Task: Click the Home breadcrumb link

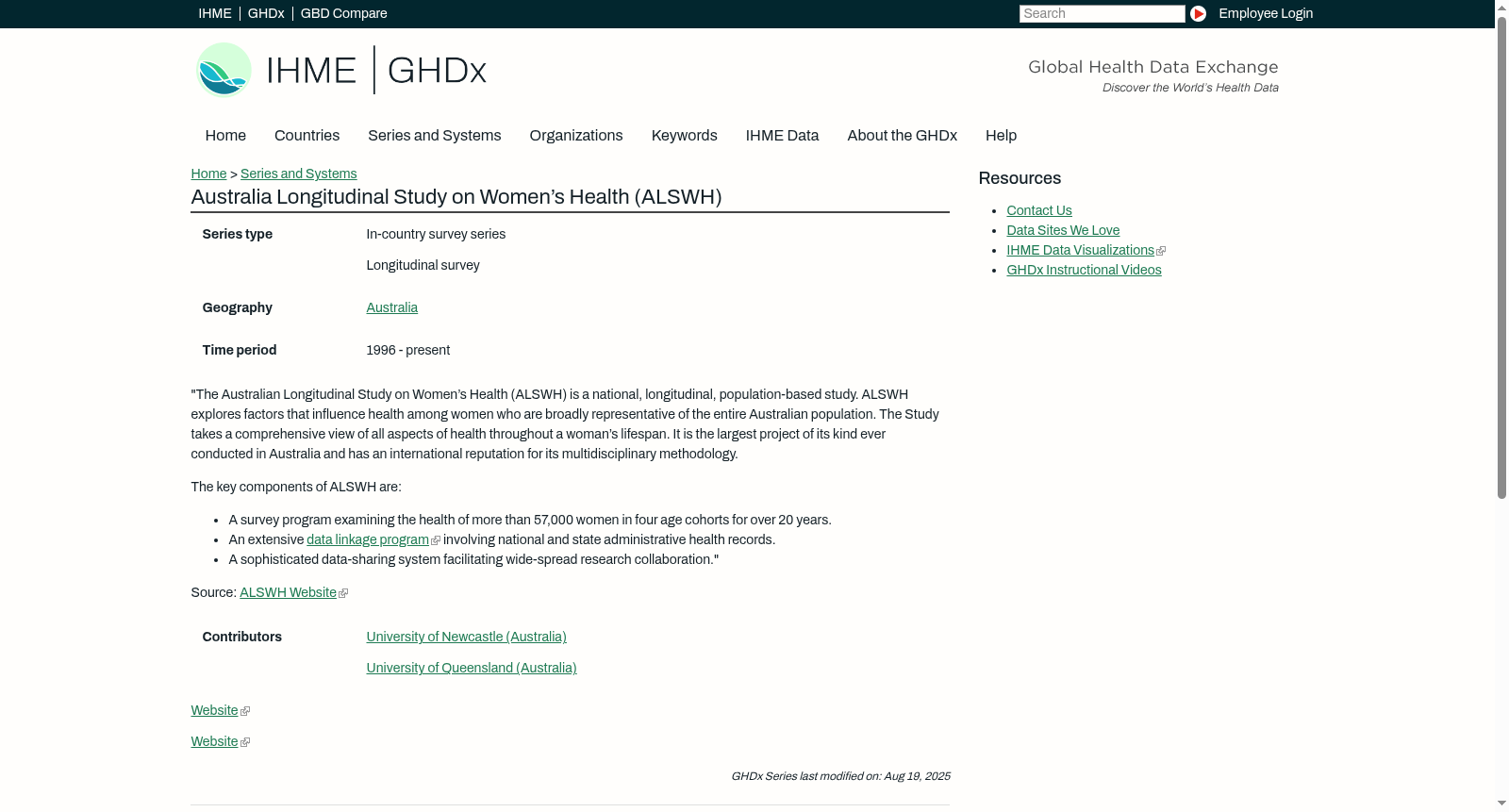Action: click(208, 174)
